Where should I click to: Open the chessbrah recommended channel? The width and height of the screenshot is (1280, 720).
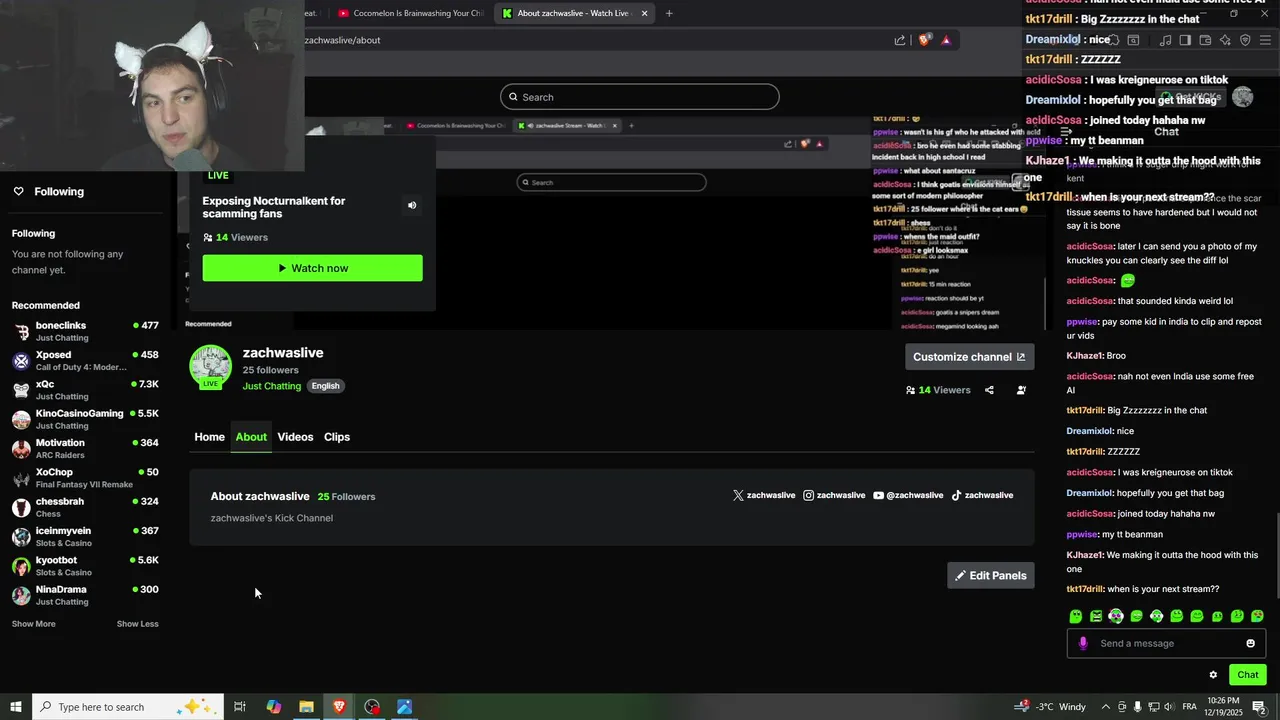click(85, 507)
